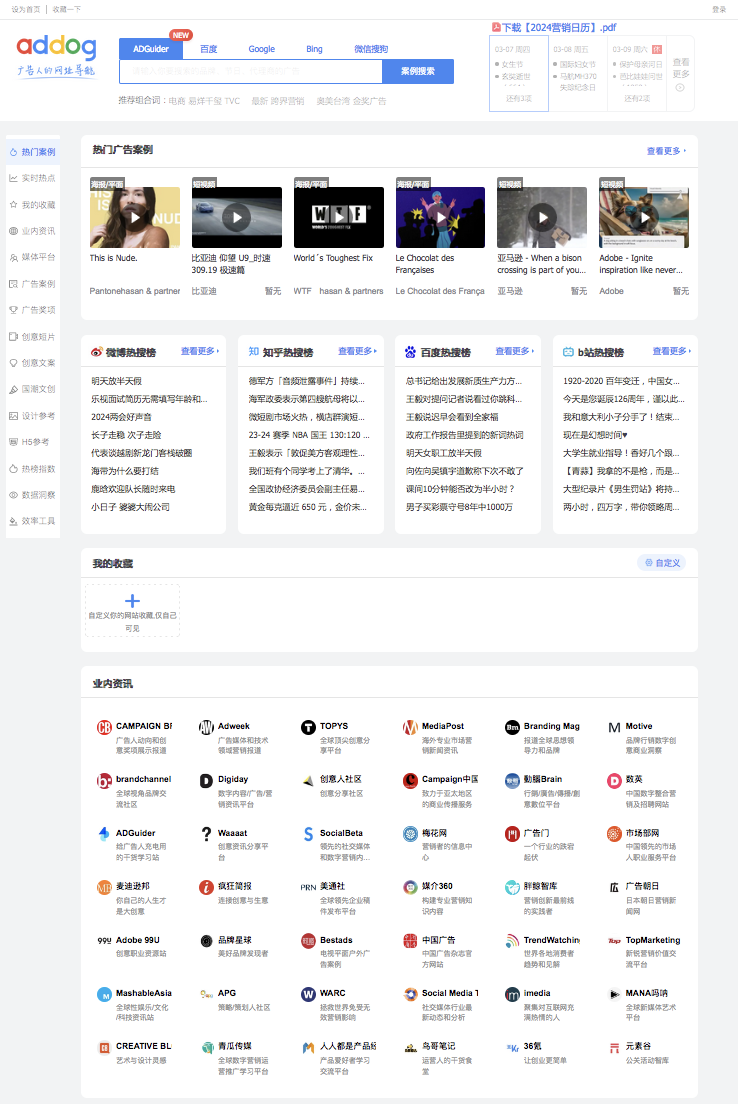This screenshot has width=738, height=1104.
Task: Open the 热门案例 sidebar item
Action: (x=32, y=152)
